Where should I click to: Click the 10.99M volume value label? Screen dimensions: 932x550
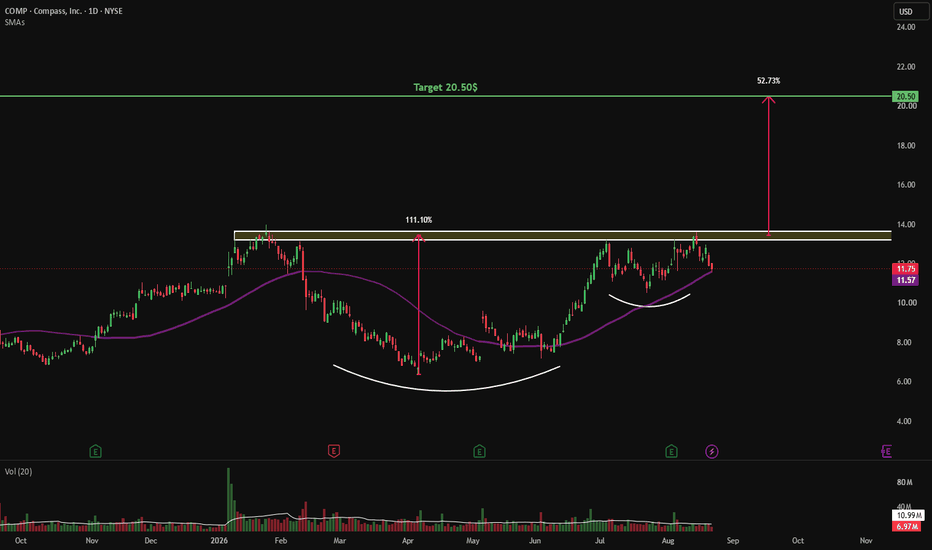908,516
